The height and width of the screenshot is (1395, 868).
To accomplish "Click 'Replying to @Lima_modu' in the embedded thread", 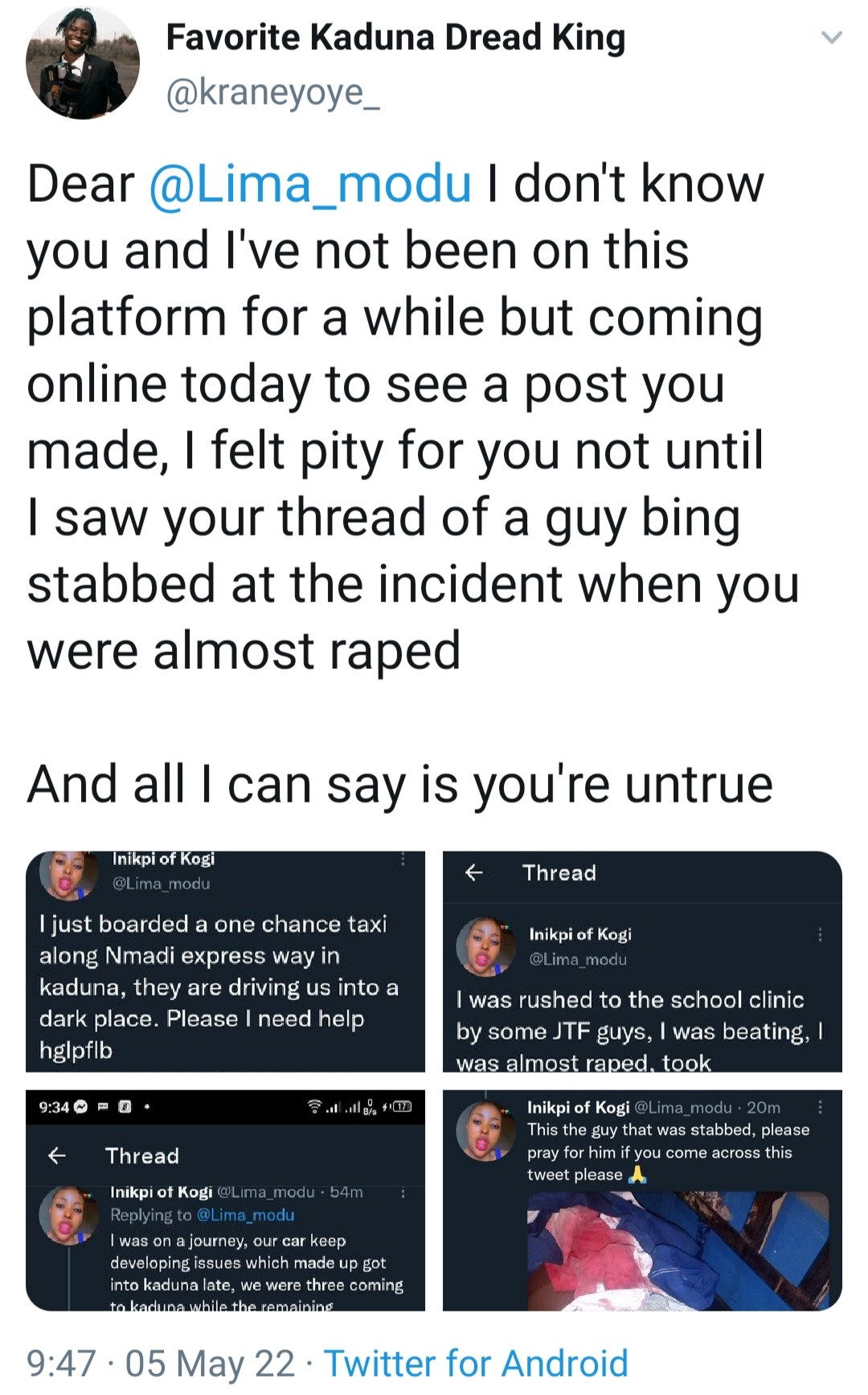I will (x=203, y=1215).
